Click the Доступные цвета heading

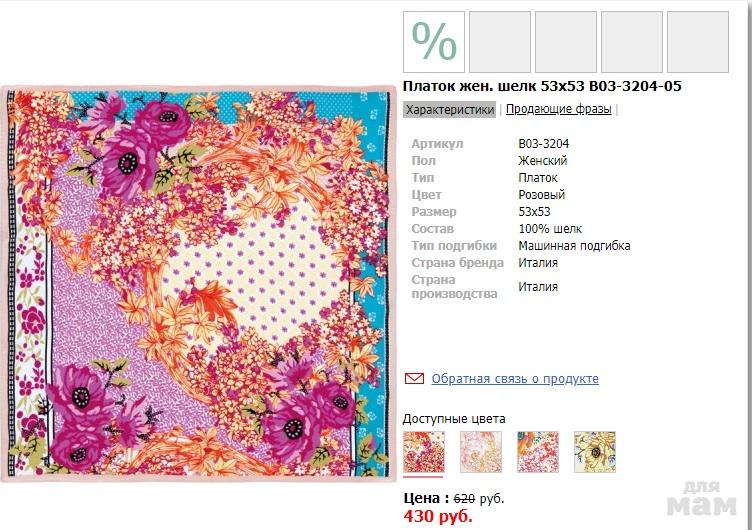coord(454,419)
